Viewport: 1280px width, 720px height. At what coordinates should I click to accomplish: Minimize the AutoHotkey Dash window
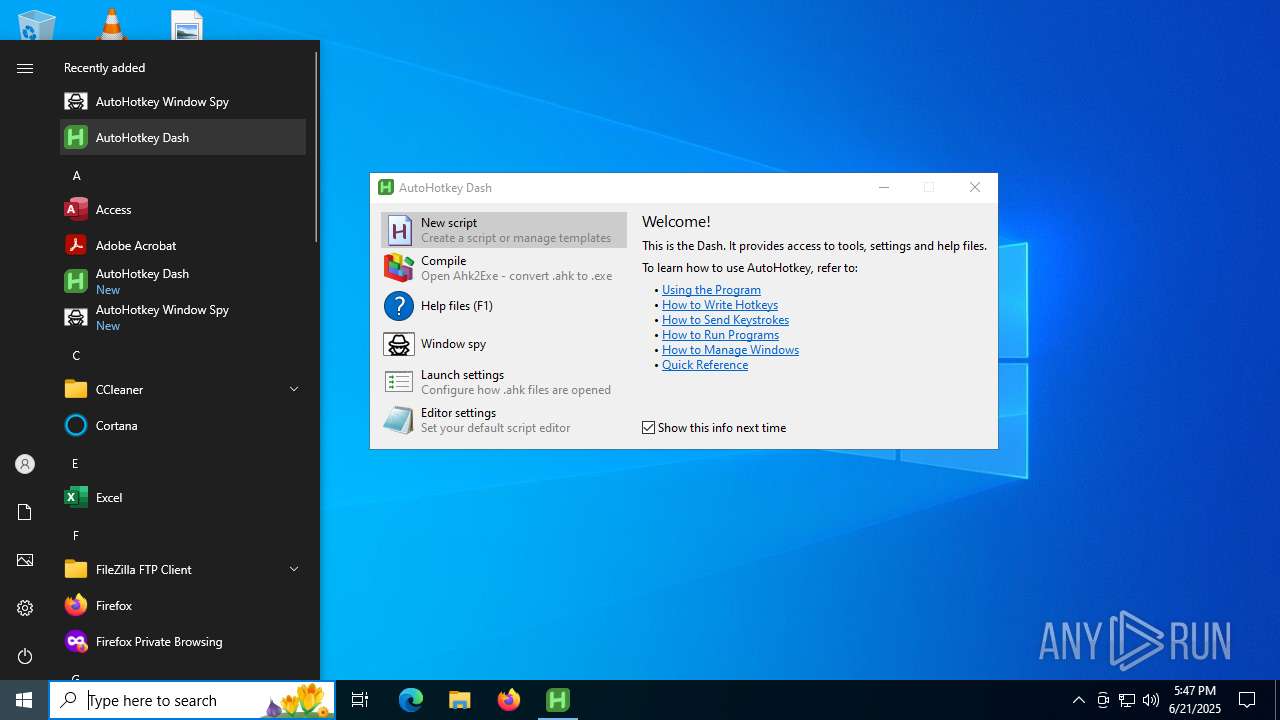[884, 187]
